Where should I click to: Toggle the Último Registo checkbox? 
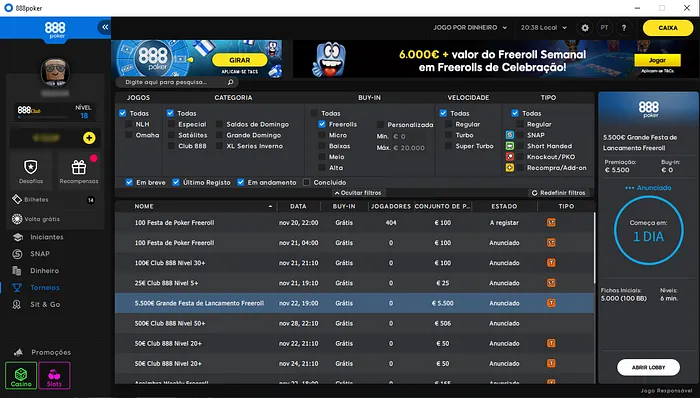(x=176, y=182)
